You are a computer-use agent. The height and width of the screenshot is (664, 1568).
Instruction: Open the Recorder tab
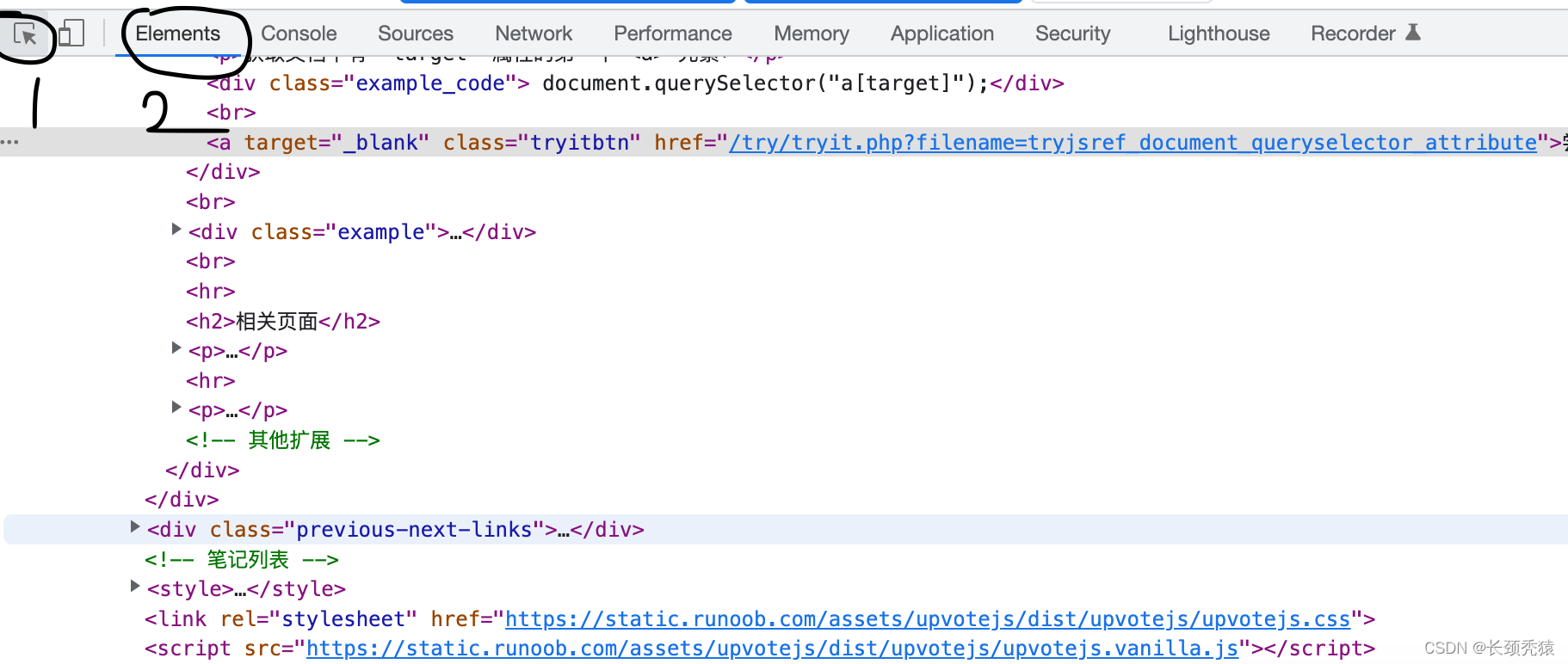pos(1353,34)
